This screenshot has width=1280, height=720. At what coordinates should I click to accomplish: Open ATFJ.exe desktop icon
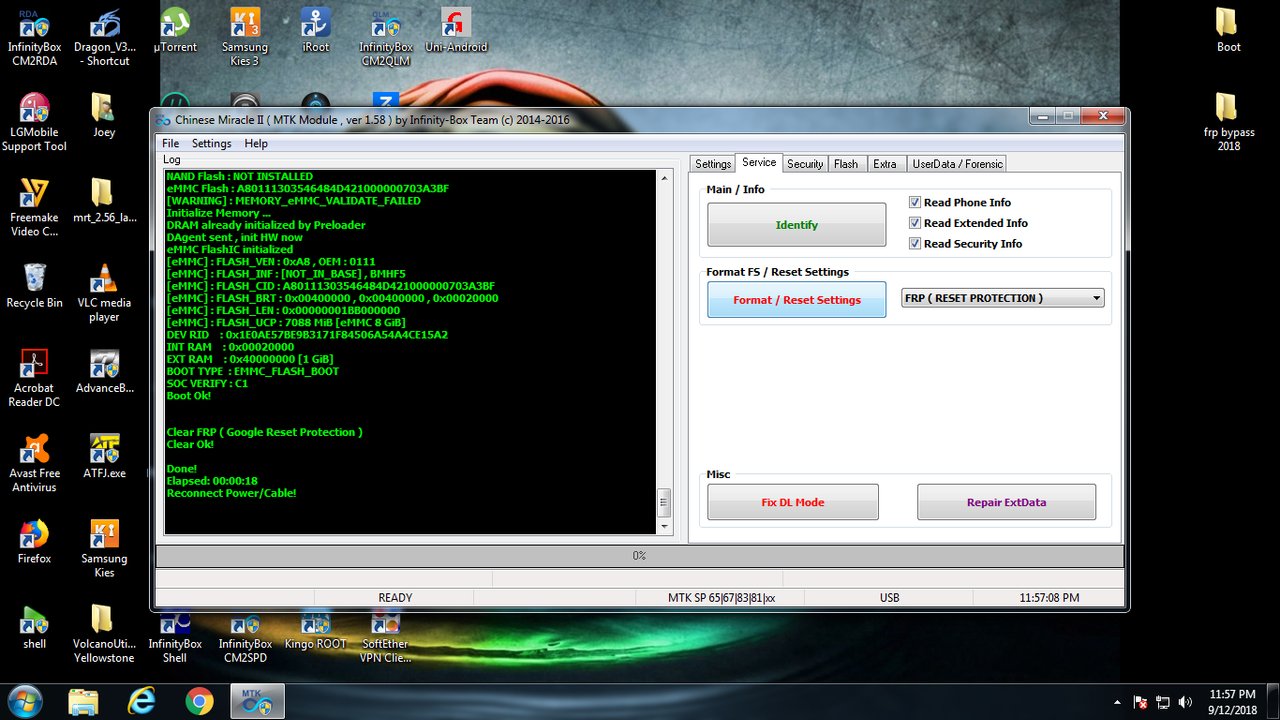[104, 456]
